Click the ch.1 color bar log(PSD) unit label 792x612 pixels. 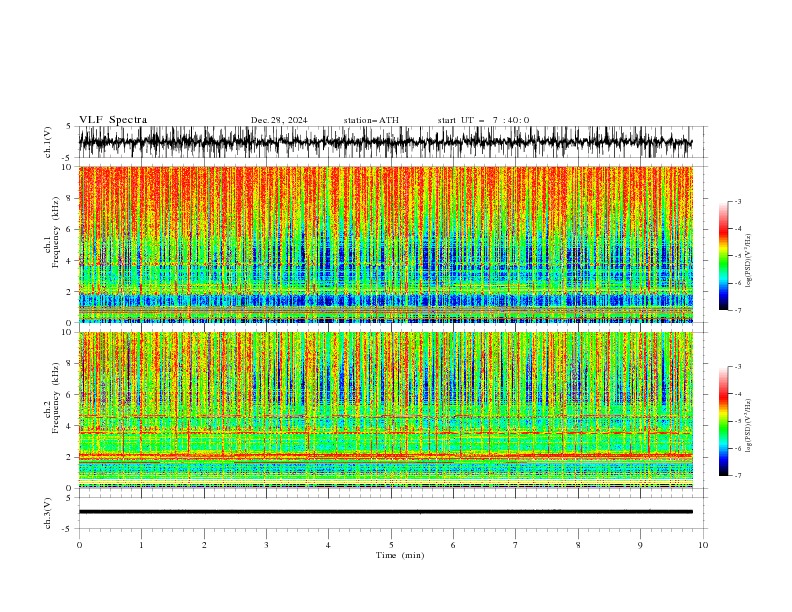click(749, 261)
